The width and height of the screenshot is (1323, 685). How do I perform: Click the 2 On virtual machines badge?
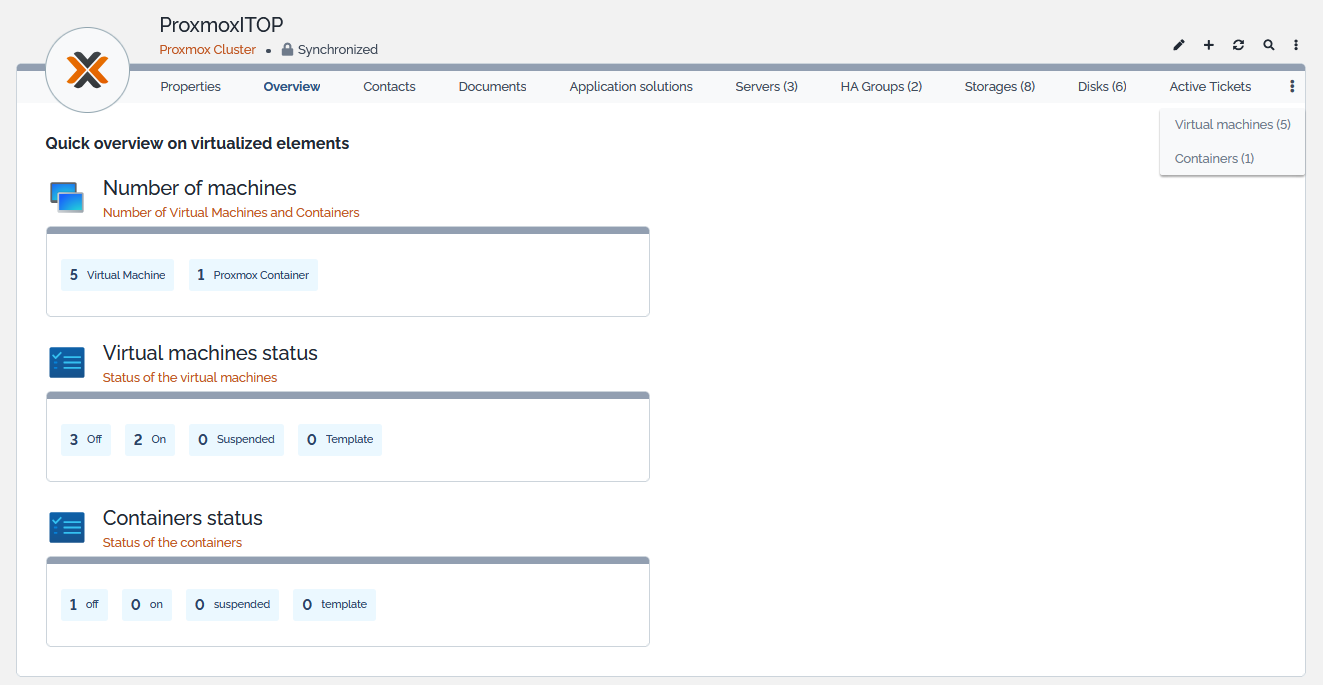150,440
